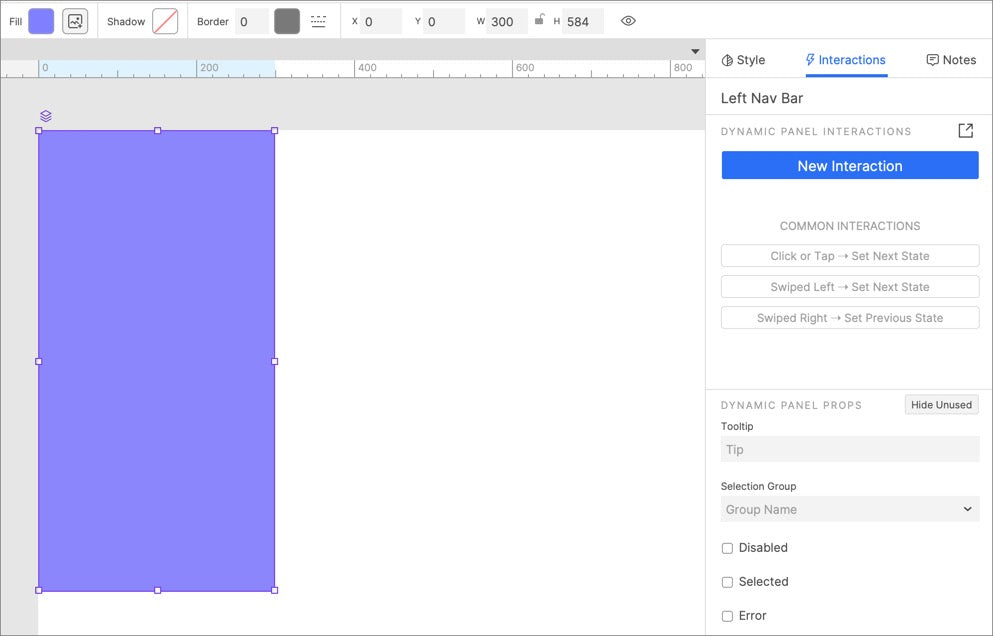Toggle visibility with the eye icon
993x636 pixels.
coord(628,21)
